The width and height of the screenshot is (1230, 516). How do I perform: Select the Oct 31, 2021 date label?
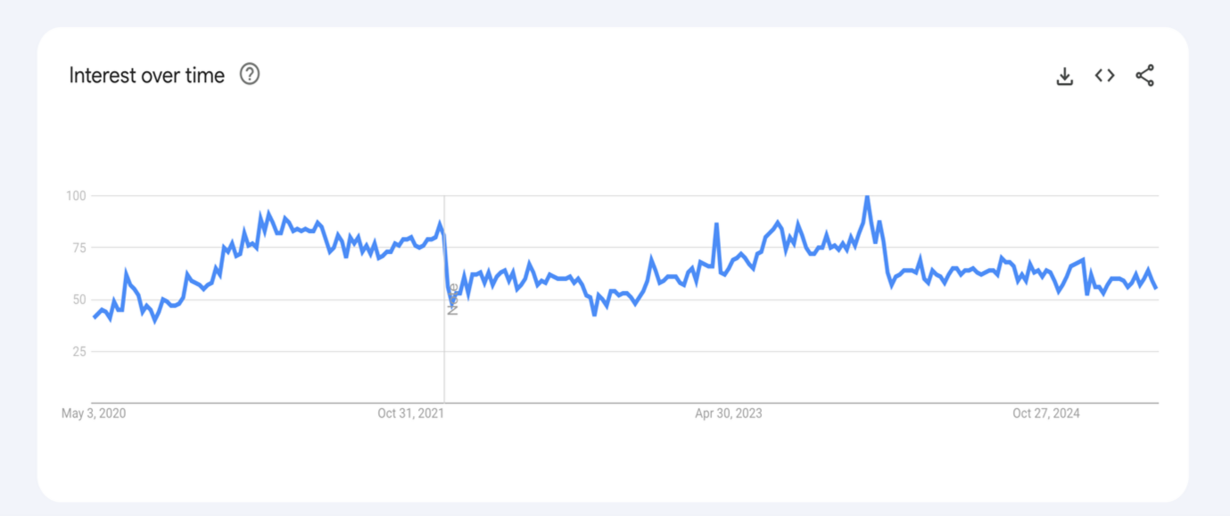[412, 414]
